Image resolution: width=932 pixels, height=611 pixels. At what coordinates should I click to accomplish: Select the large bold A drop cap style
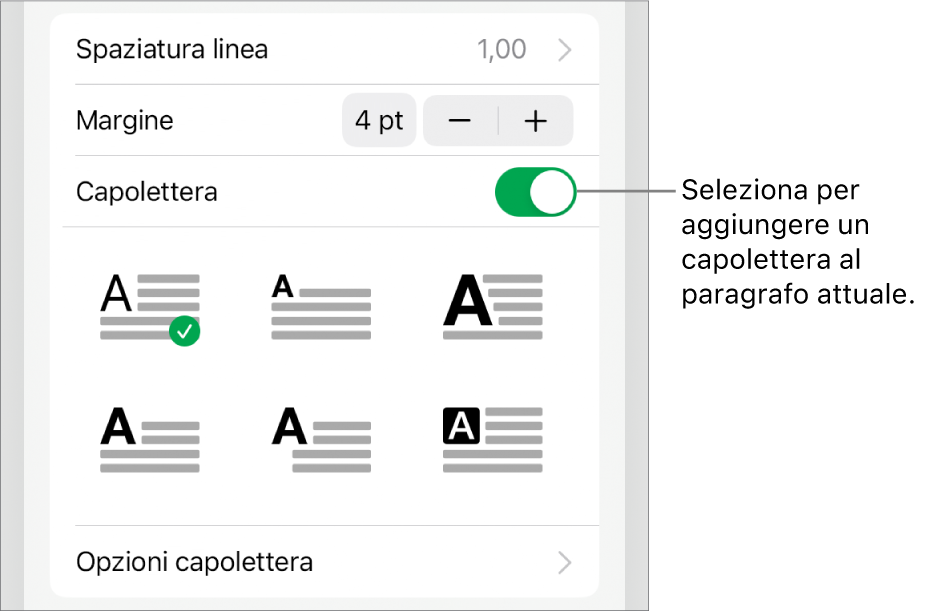point(492,307)
